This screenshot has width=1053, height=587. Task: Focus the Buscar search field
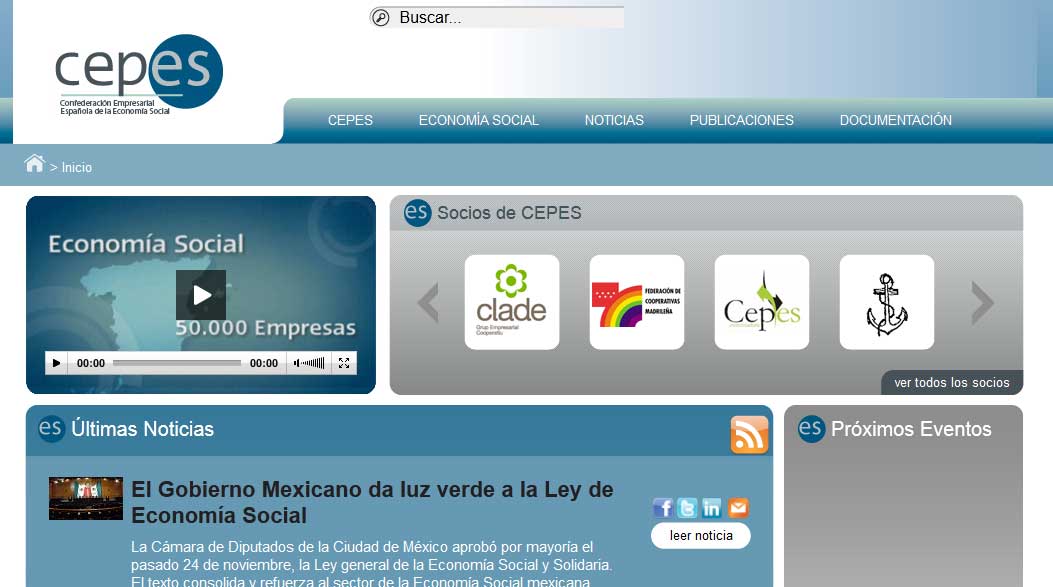coord(508,18)
